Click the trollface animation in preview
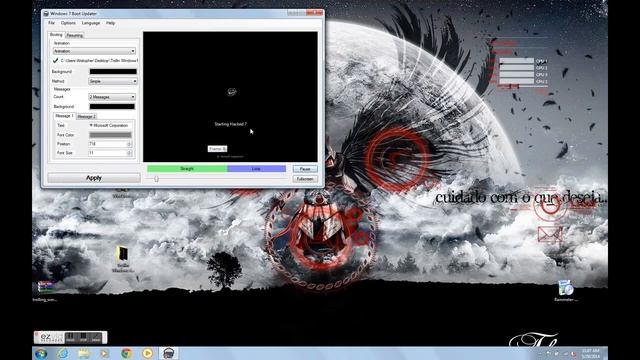 click(x=232, y=92)
